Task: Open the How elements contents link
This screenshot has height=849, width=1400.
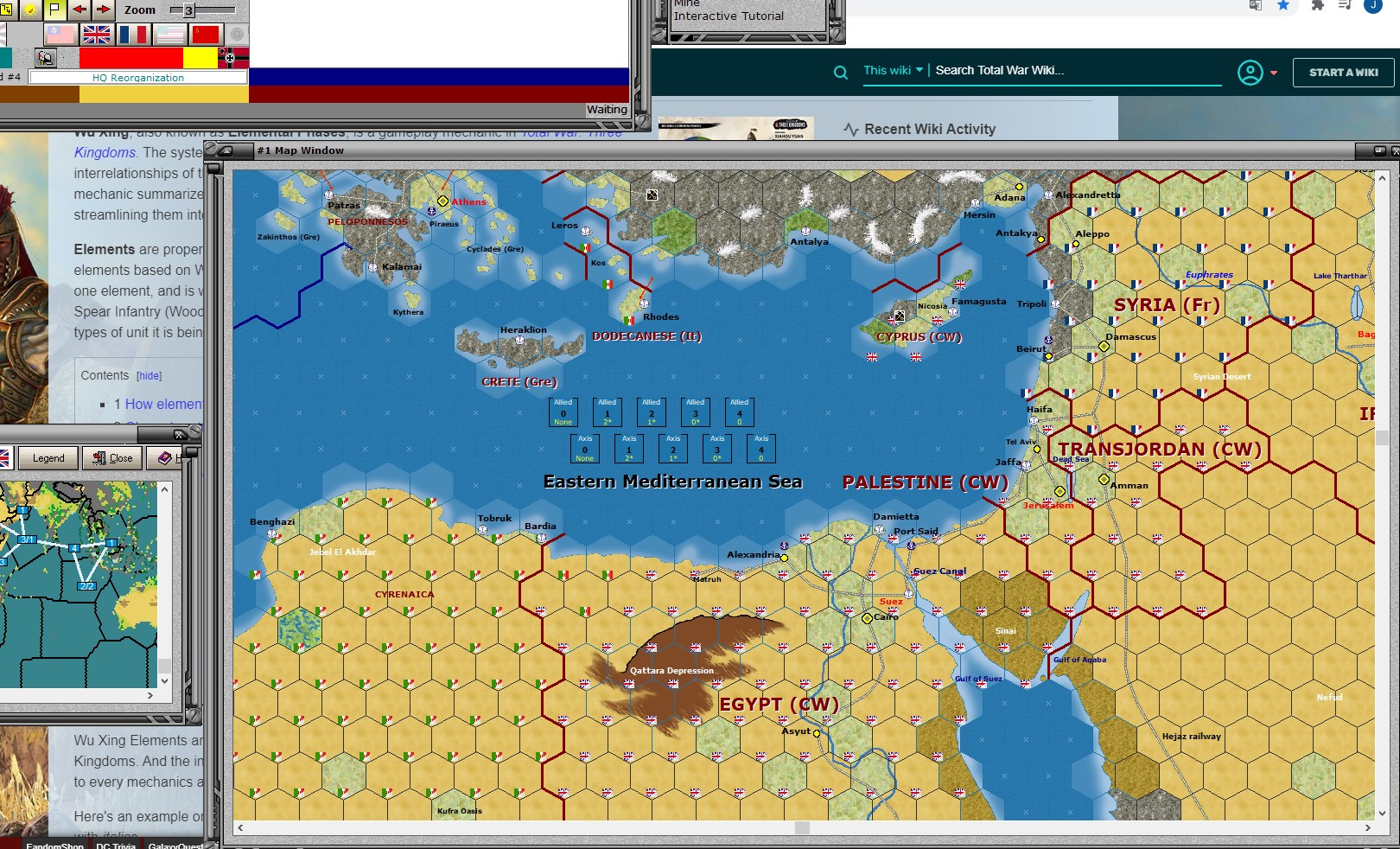Action: (163, 404)
